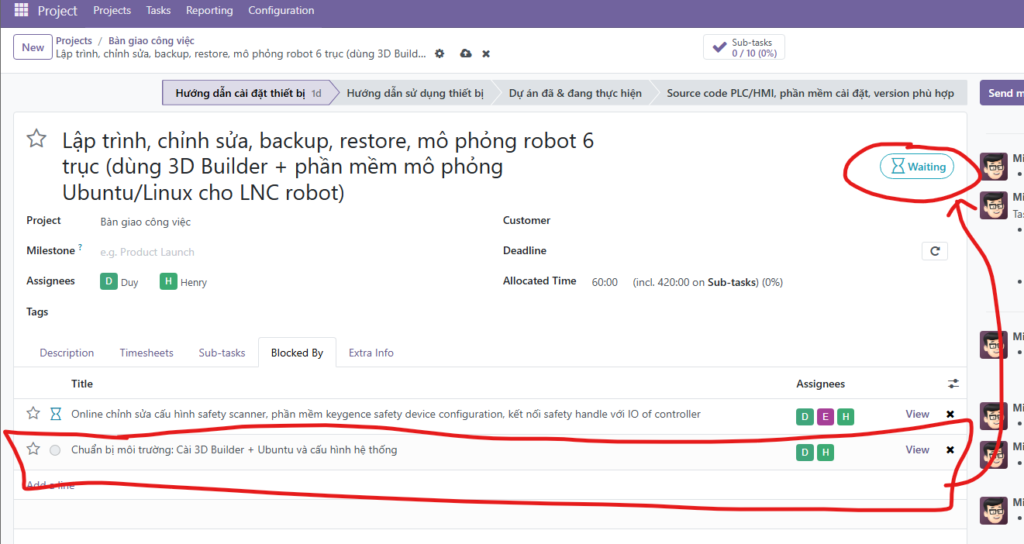The height and width of the screenshot is (544, 1024).
Task: Click the gear actions icon in breadcrumb
Action: (x=439, y=53)
